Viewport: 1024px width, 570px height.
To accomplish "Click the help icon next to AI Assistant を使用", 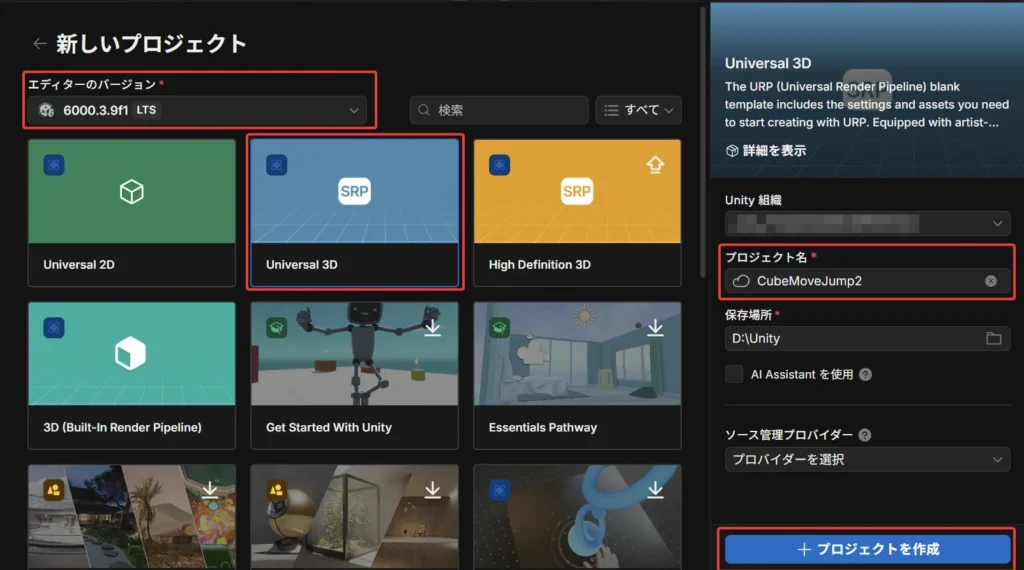I will click(865, 374).
